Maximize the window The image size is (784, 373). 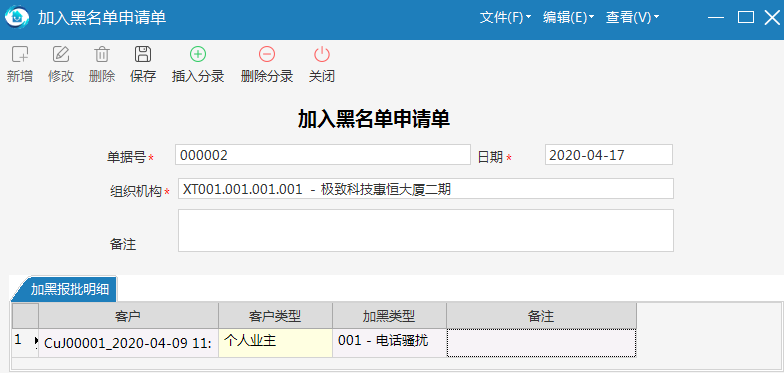(x=746, y=18)
